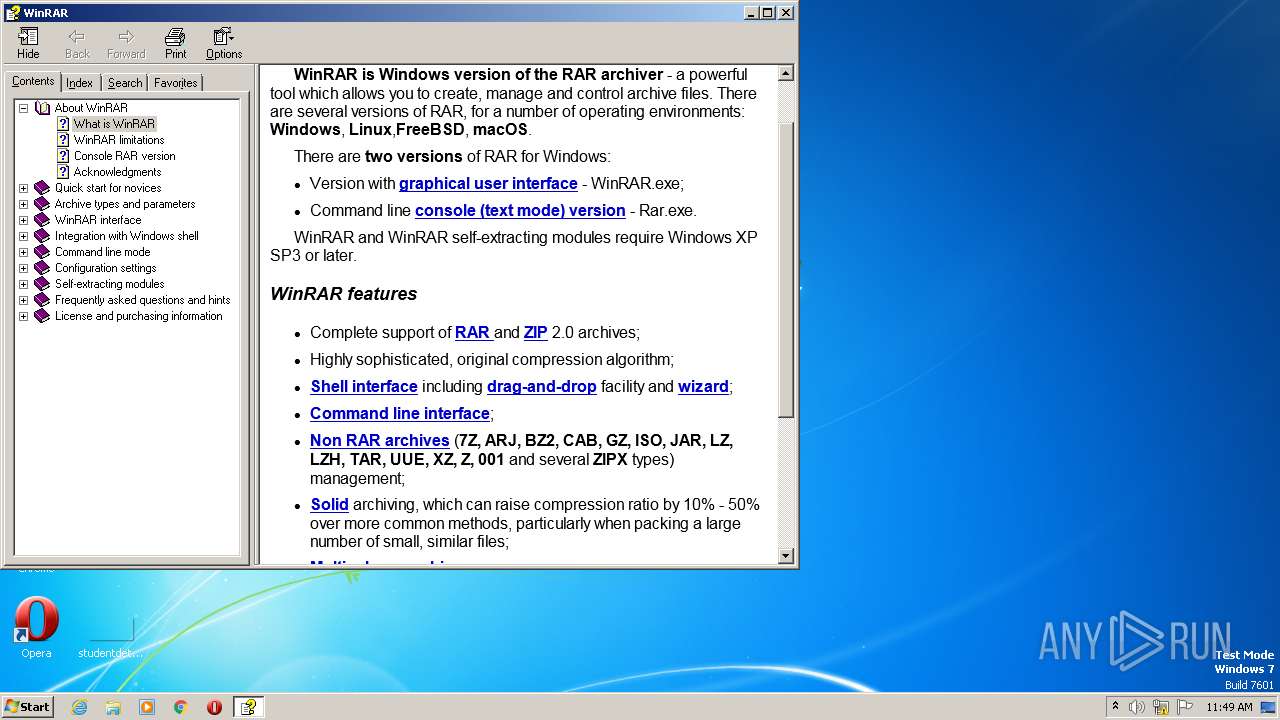This screenshot has width=1280, height=720.
Task: Open the Opera desktop shortcut
Action: tap(36, 627)
